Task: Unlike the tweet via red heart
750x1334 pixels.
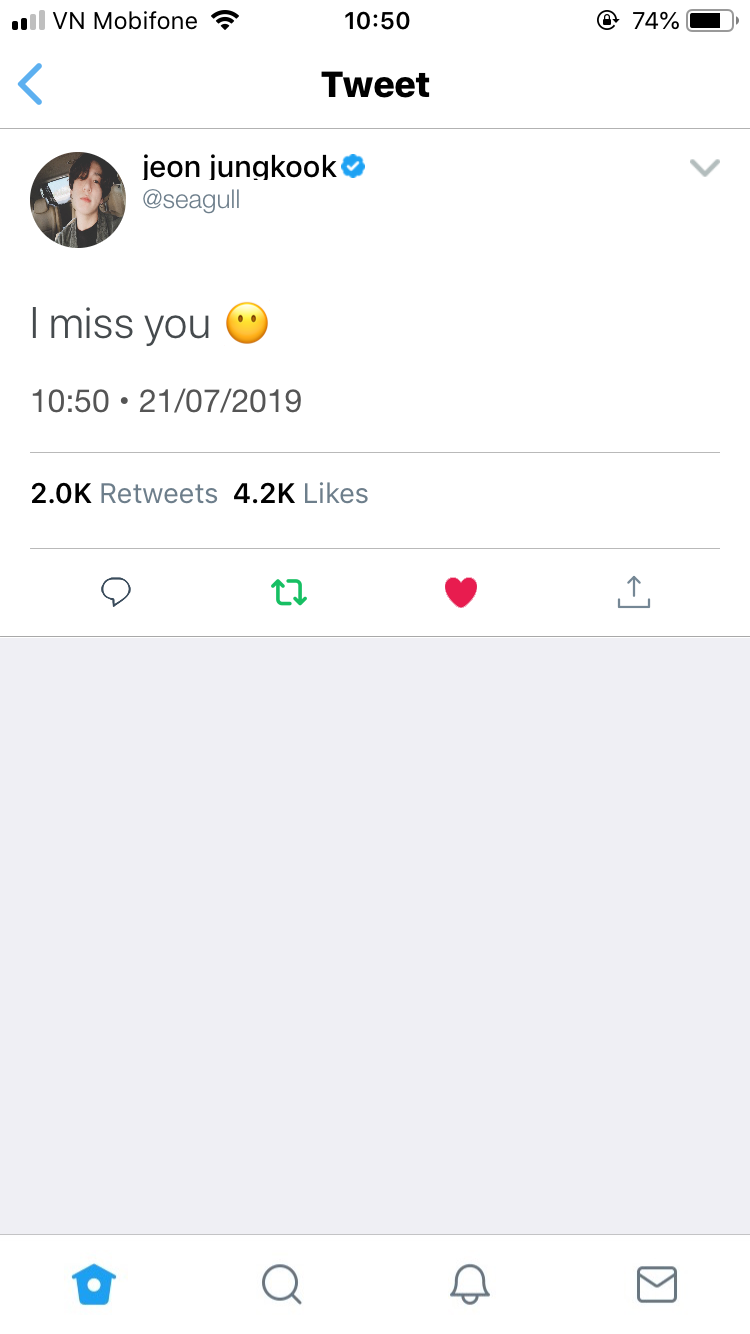Action: [x=461, y=592]
